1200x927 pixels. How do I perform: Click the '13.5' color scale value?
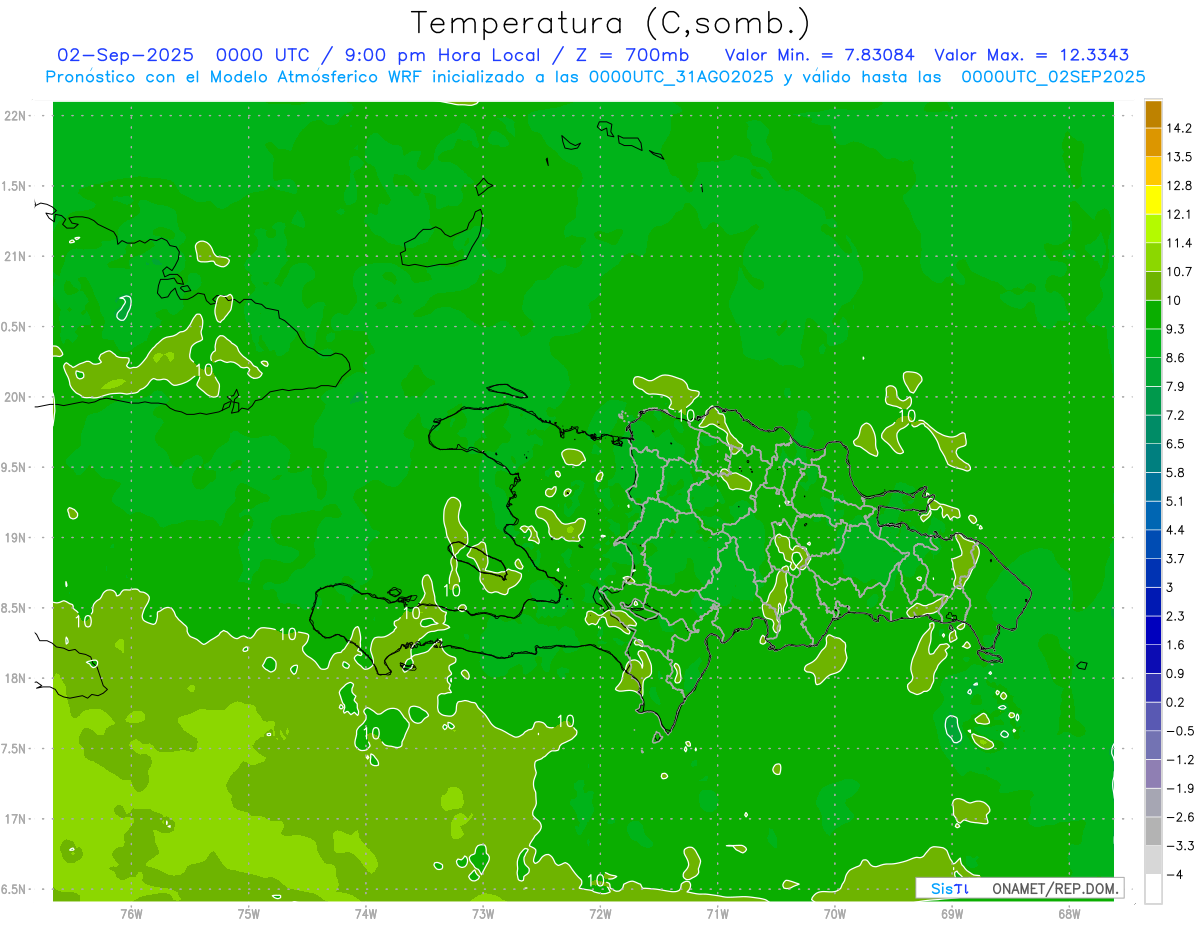1179,157
